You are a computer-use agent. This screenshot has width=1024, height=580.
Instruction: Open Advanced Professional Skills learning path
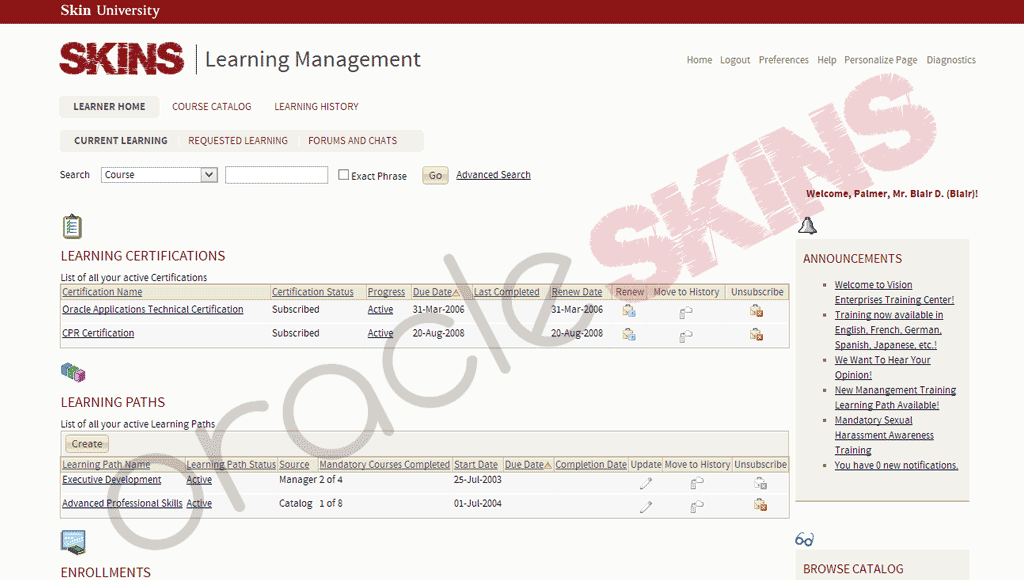pos(122,503)
